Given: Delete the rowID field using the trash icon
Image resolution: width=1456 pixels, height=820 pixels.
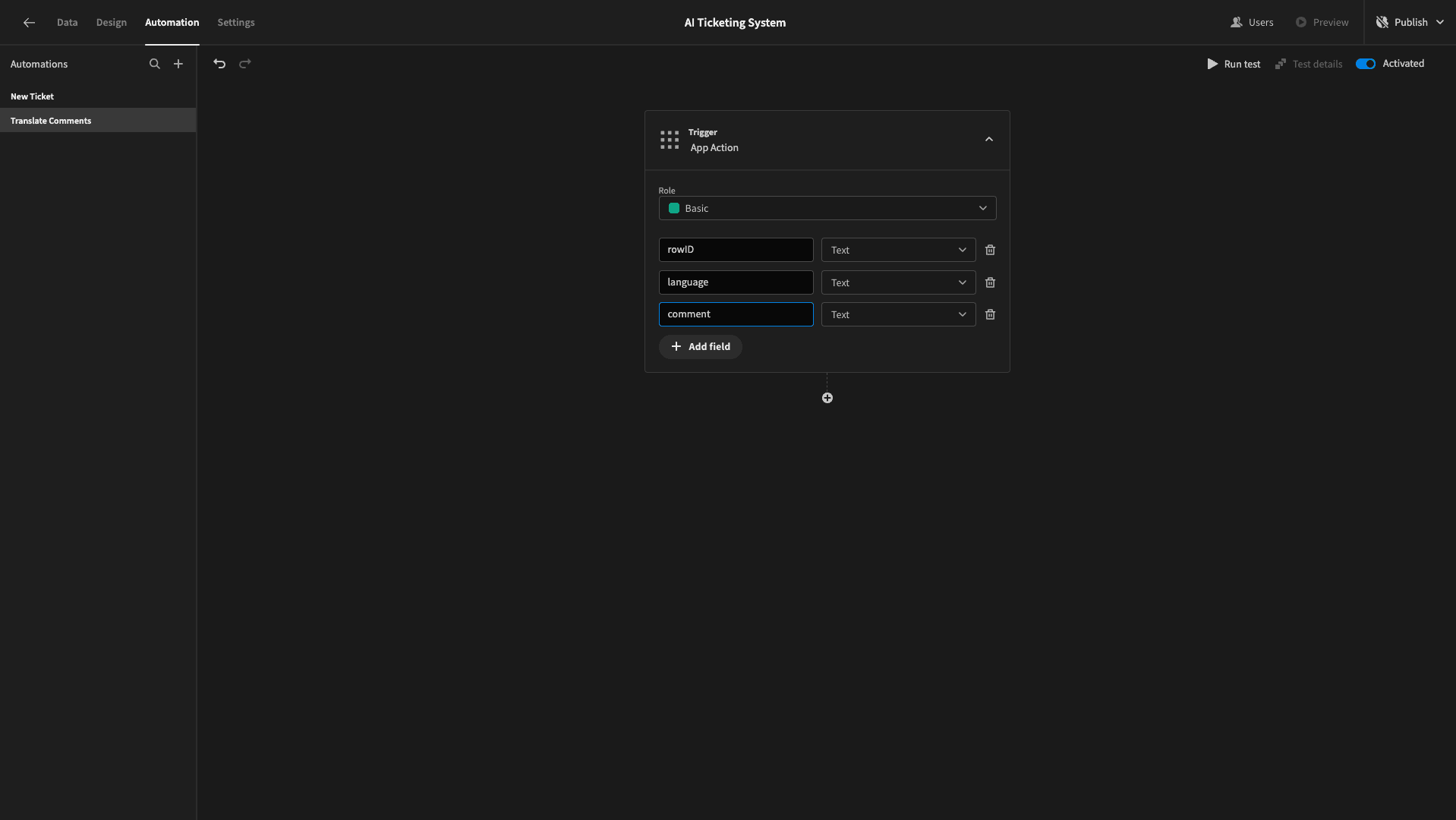Looking at the screenshot, I should [x=990, y=250].
